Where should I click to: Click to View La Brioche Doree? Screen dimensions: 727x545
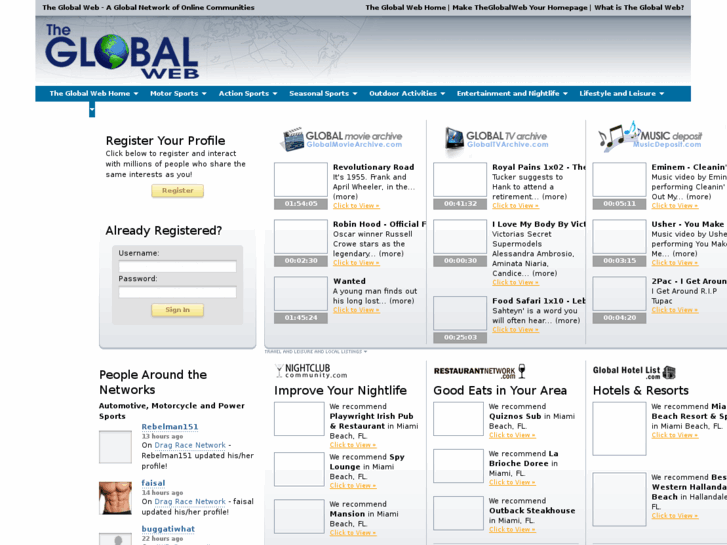(512, 482)
